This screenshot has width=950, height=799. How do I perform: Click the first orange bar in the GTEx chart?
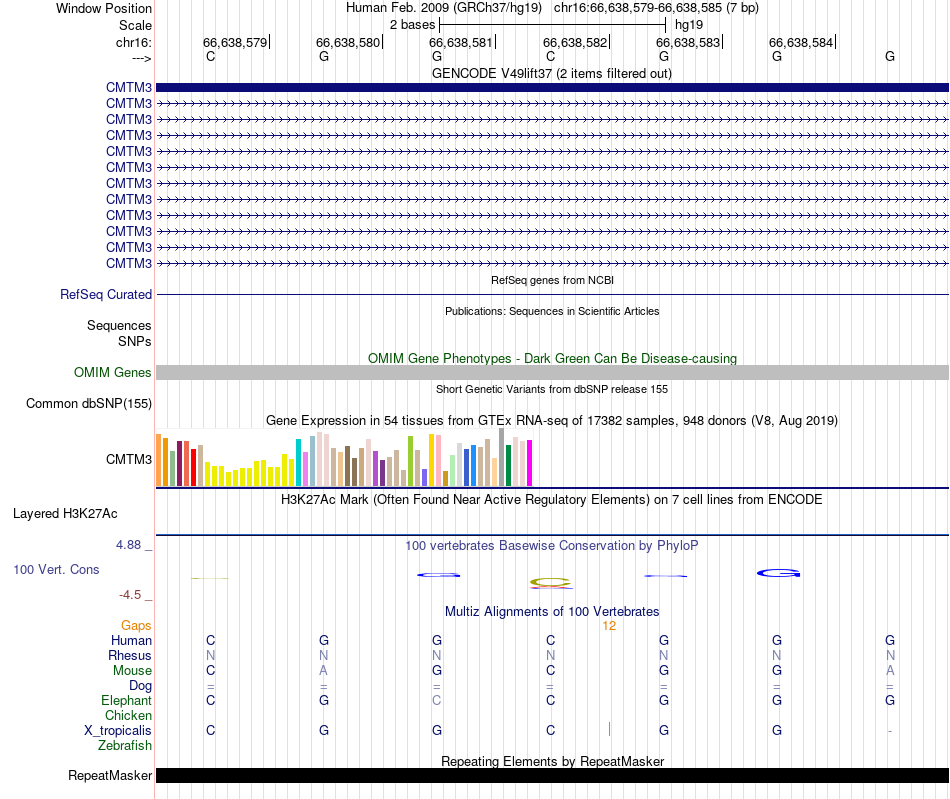coord(159,460)
